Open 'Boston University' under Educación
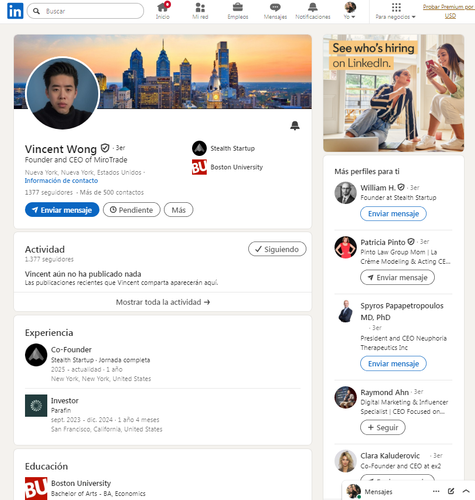 tap(81, 483)
